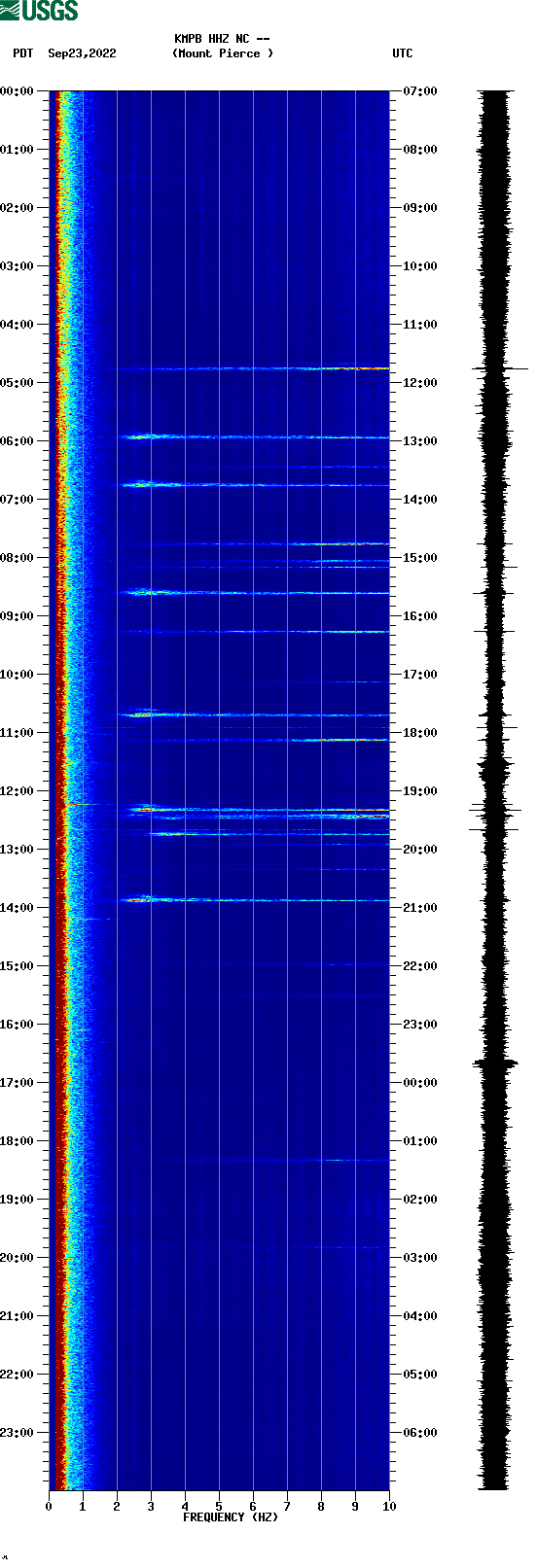The height and width of the screenshot is (1568, 537).
Task: Click the 10 Hz frequency tick label
Action: [x=389, y=1507]
